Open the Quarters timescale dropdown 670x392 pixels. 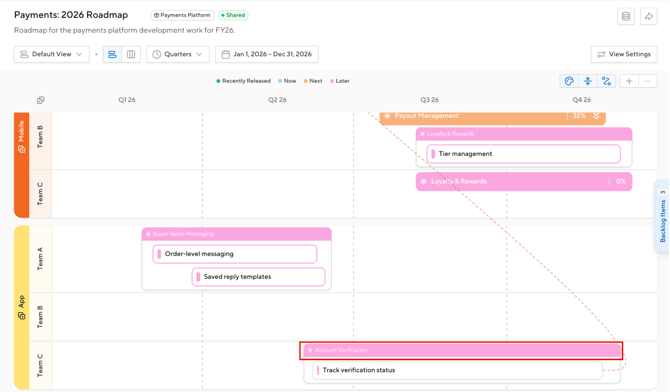pyautogui.click(x=178, y=54)
